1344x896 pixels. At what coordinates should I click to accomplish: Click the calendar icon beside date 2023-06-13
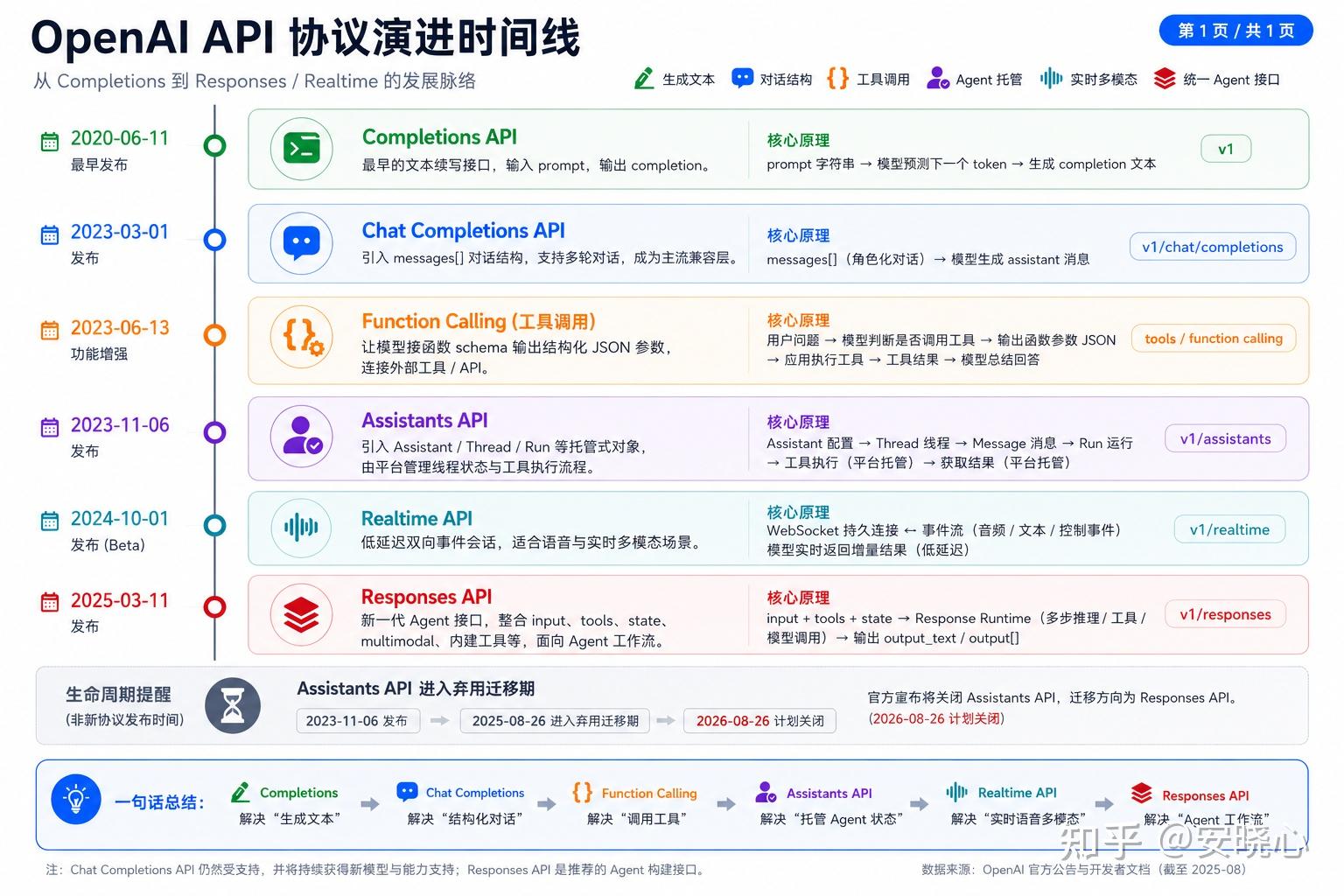(50, 330)
